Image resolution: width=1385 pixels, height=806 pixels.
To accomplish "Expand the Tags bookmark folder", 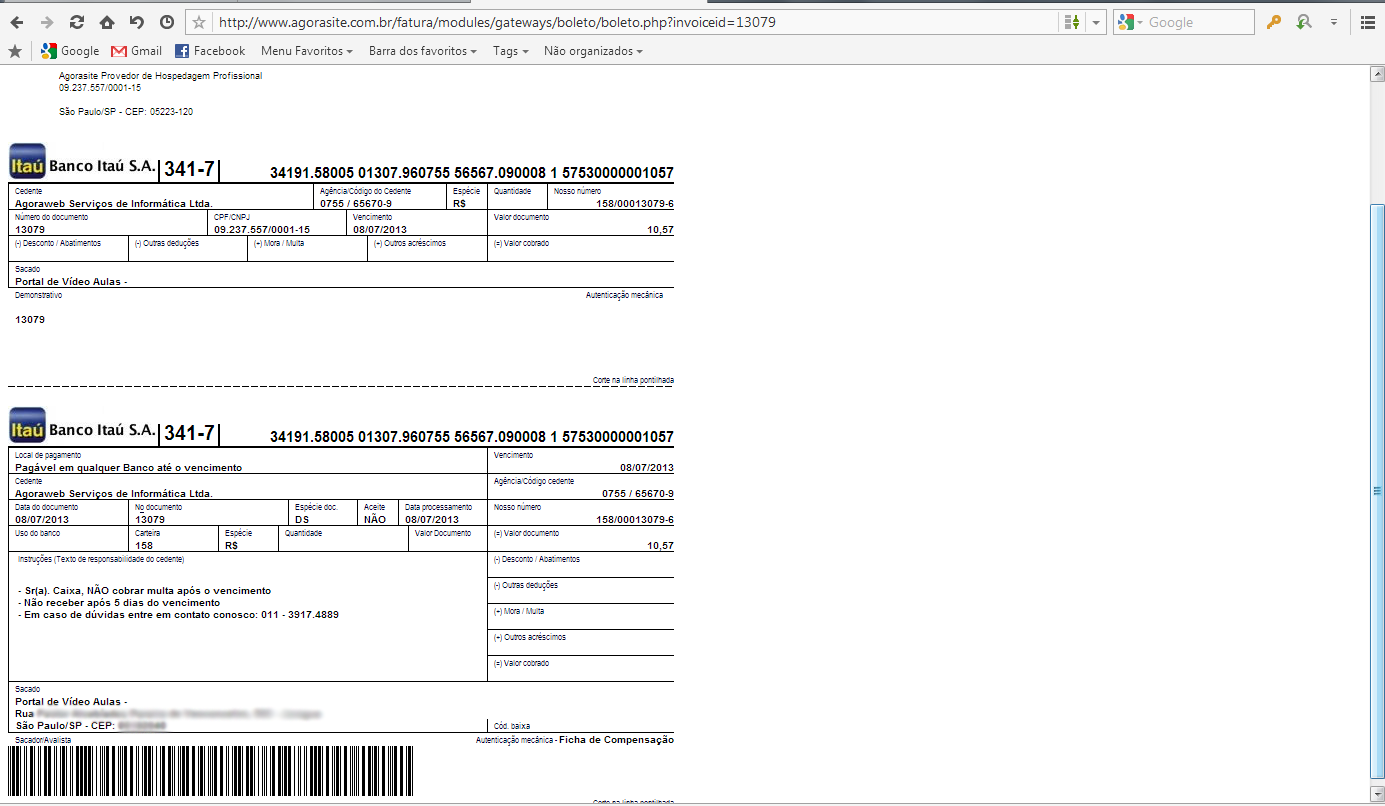I will [x=510, y=51].
